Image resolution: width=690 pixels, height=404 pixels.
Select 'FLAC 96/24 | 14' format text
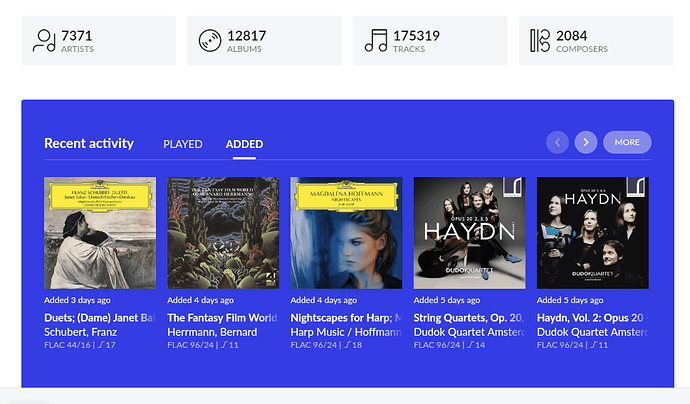(x=449, y=345)
